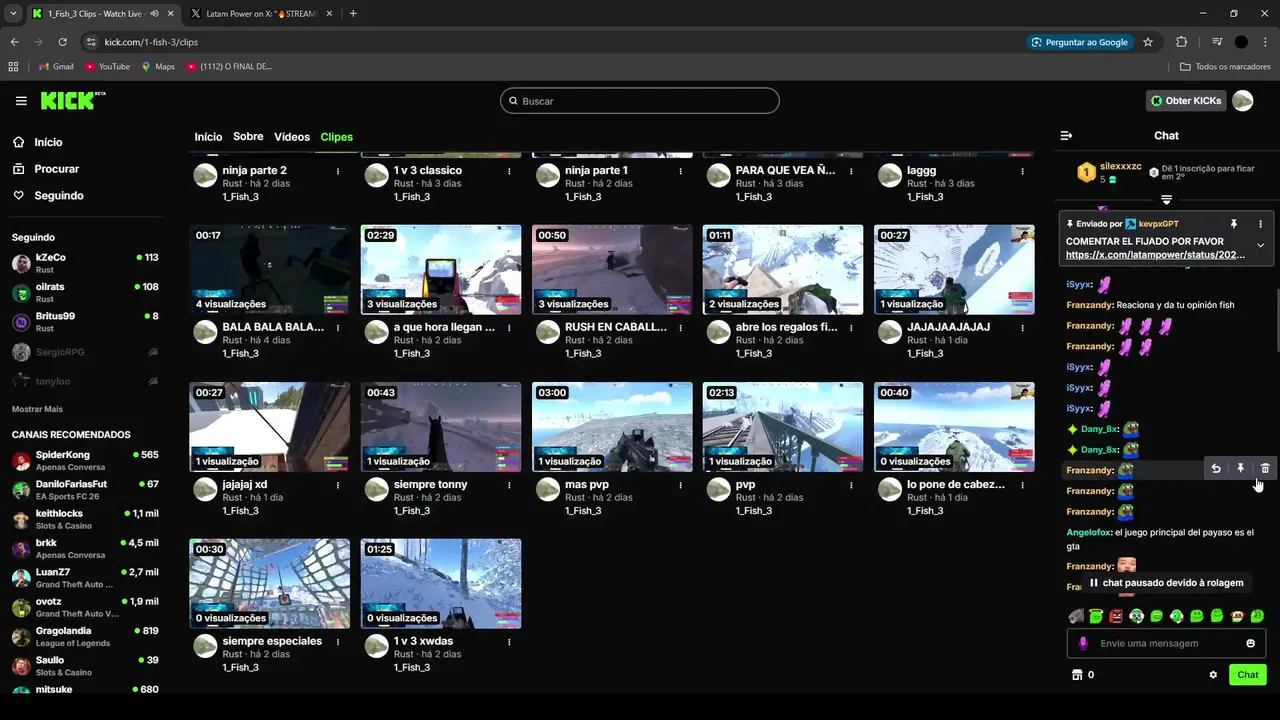This screenshot has height=720, width=1280.
Task: Open options menu for 'siempre especiales' clip
Action: tap(338, 641)
